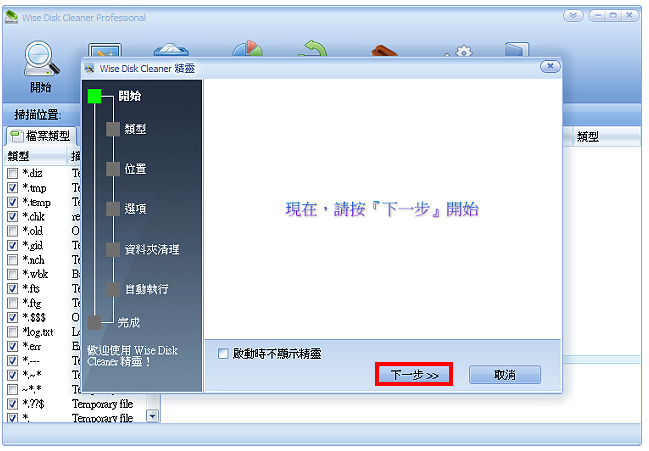Click the *log.txt row label
The height and width of the screenshot is (451, 649).
38,332
